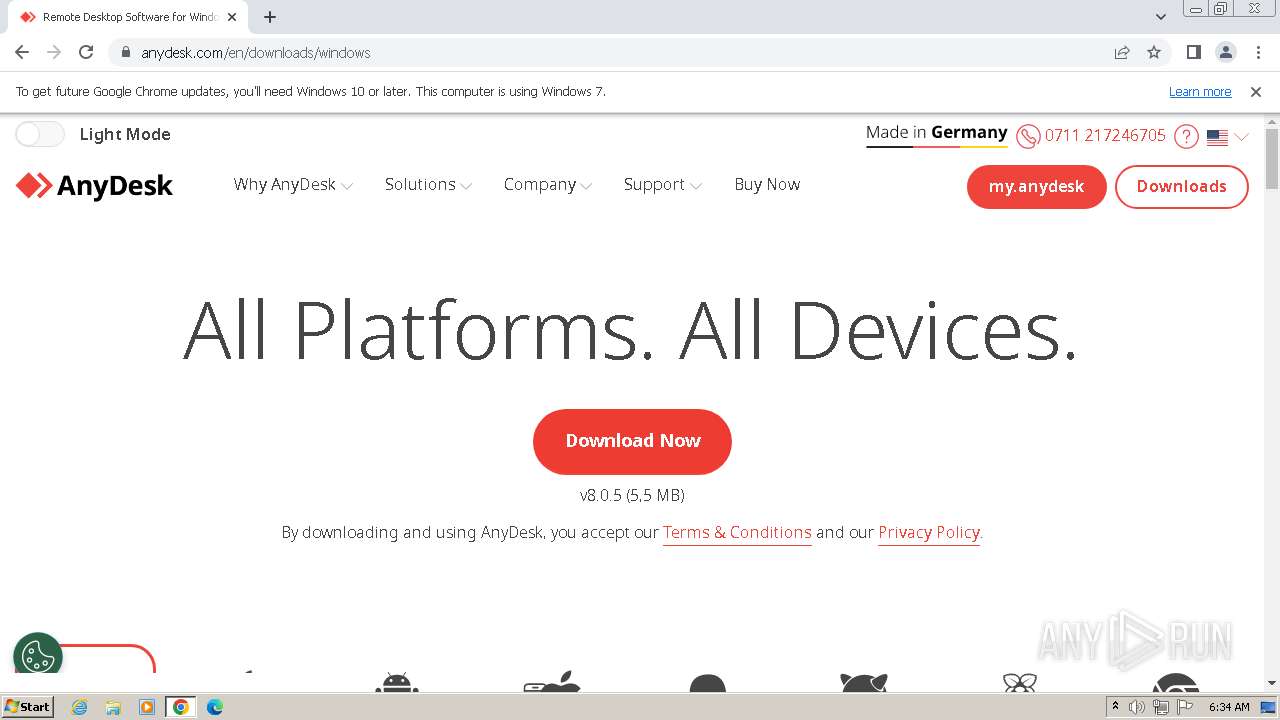
Task: Open the Buy Now page
Action: (767, 184)
